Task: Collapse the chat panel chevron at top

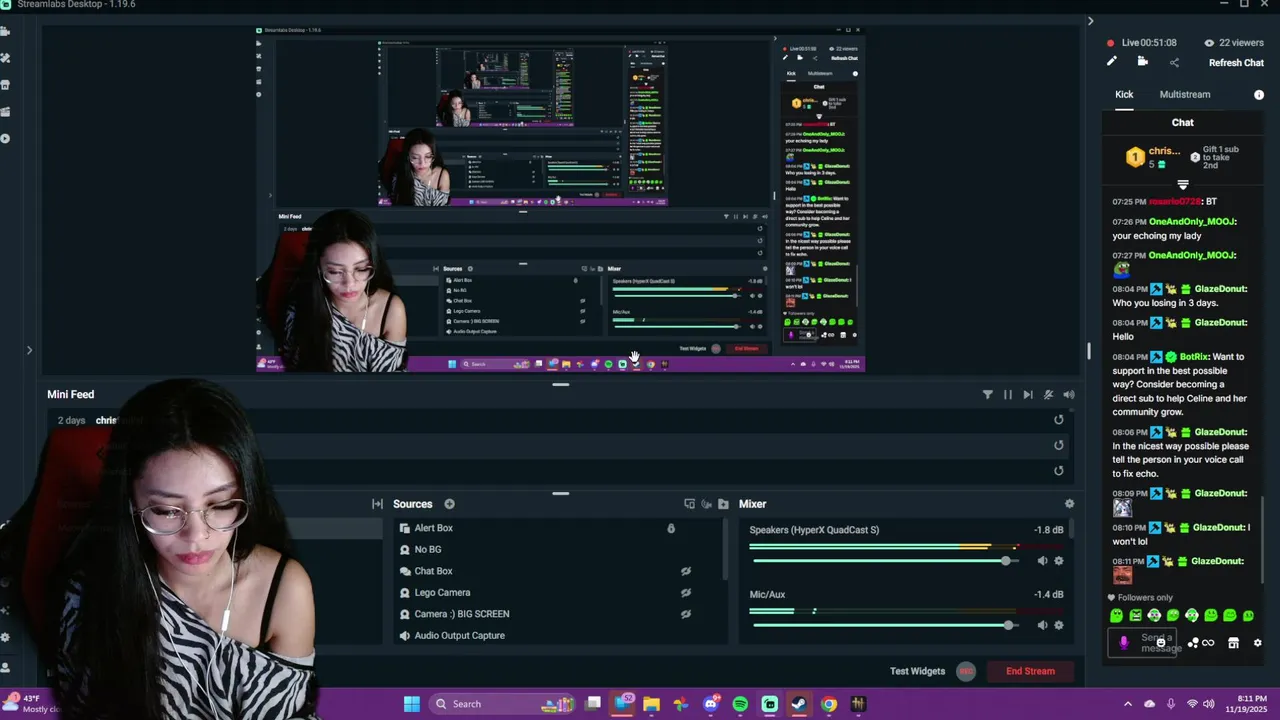Action: pos(1090,21)
